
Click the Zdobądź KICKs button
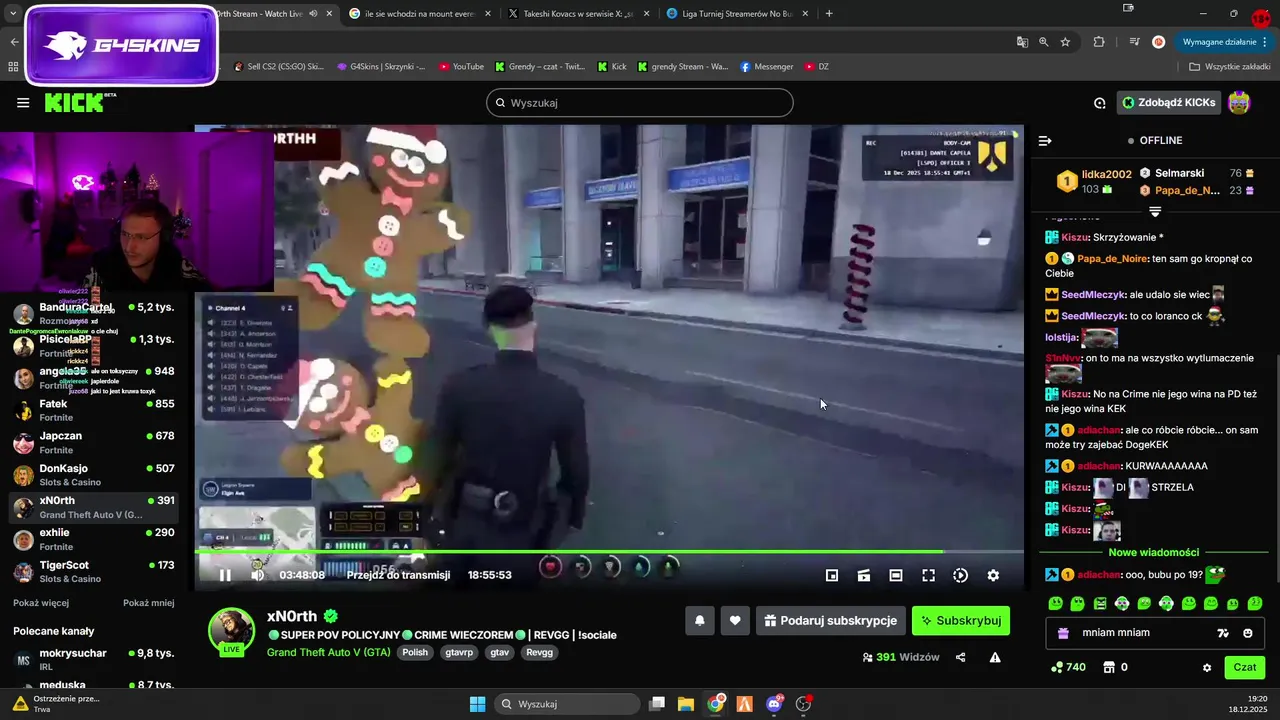point(1169,102)
